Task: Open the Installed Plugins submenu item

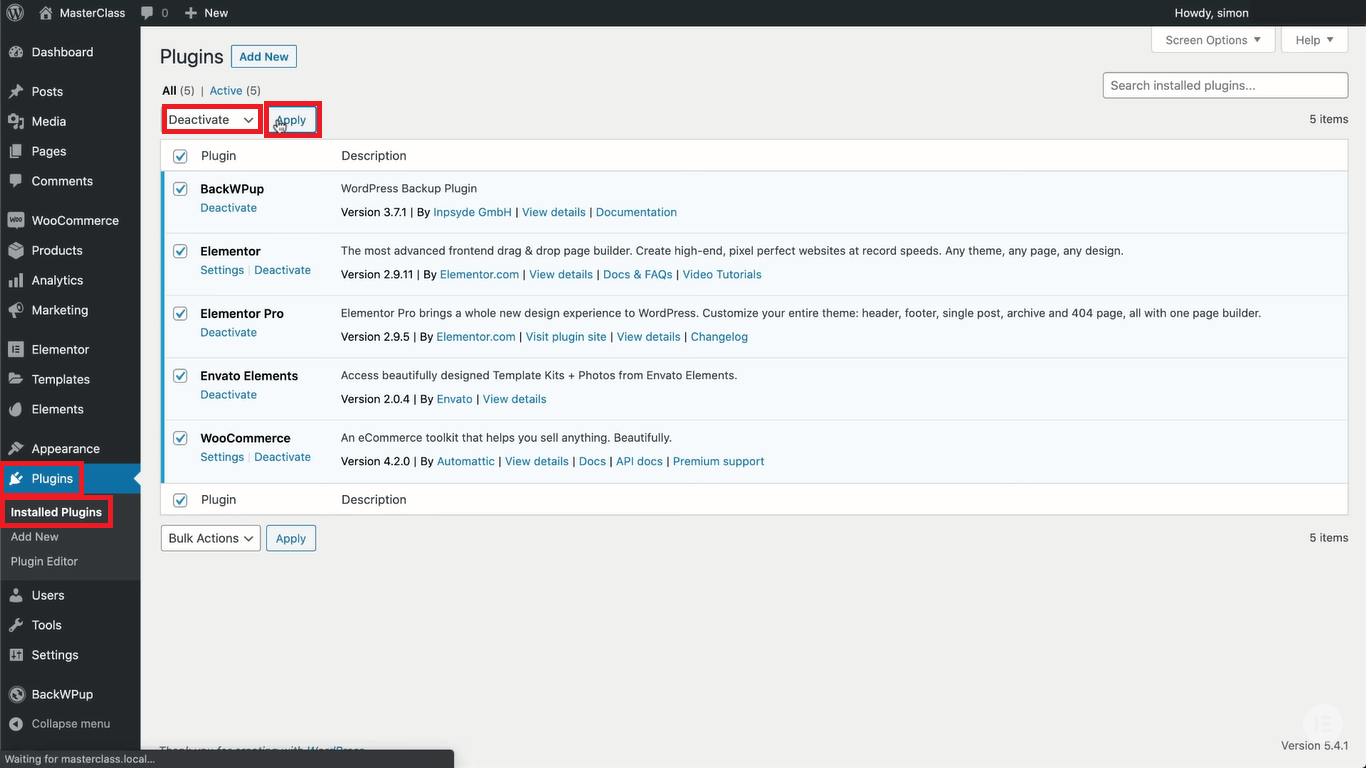Action: (x=56, y=512)
